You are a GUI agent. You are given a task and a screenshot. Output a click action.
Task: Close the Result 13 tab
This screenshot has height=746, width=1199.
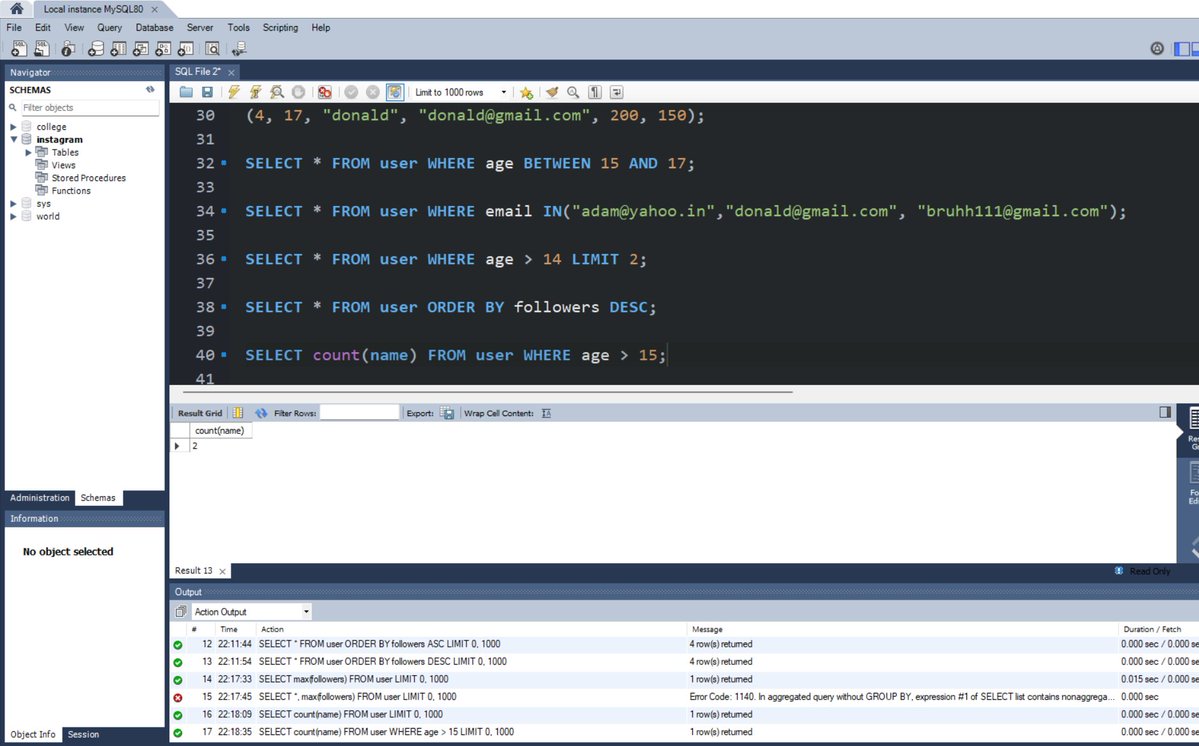click(x=223, y=571)
